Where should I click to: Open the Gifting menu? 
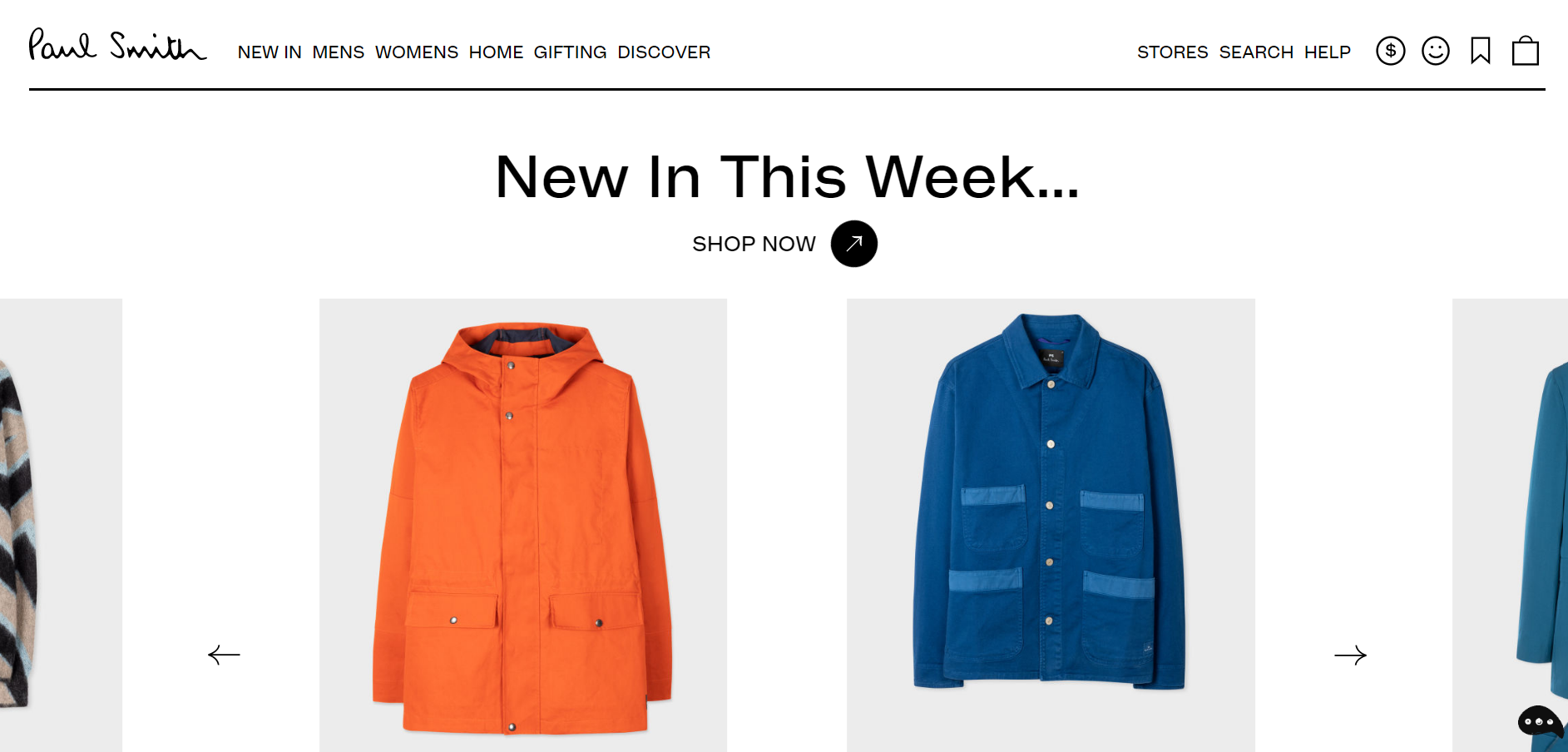click(570, 52)
